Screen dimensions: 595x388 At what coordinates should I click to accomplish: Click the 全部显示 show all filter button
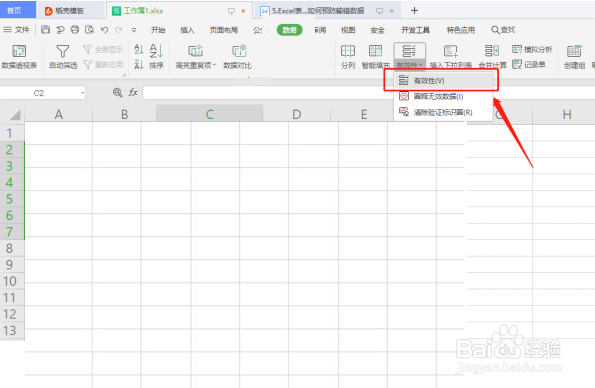click(x=103, y=49)
